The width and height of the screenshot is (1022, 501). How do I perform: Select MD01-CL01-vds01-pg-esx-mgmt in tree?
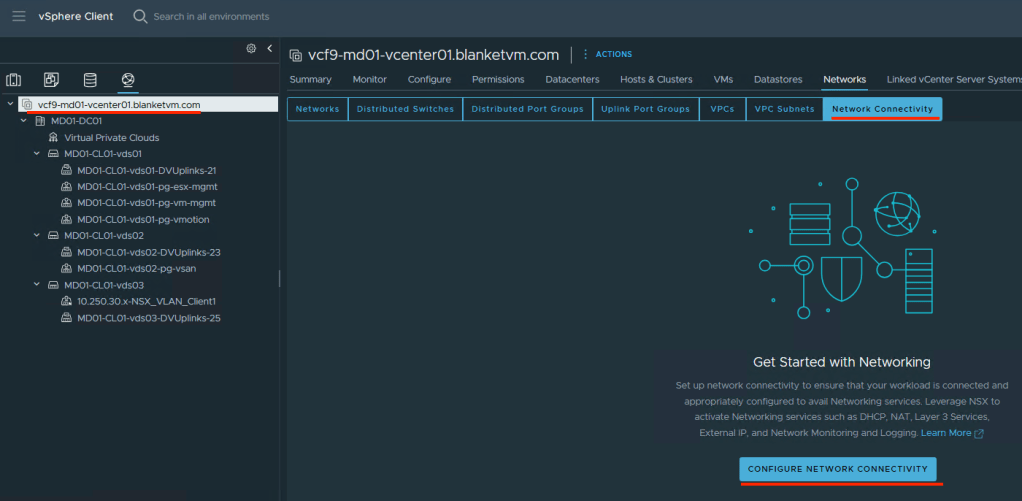(147, 187)
